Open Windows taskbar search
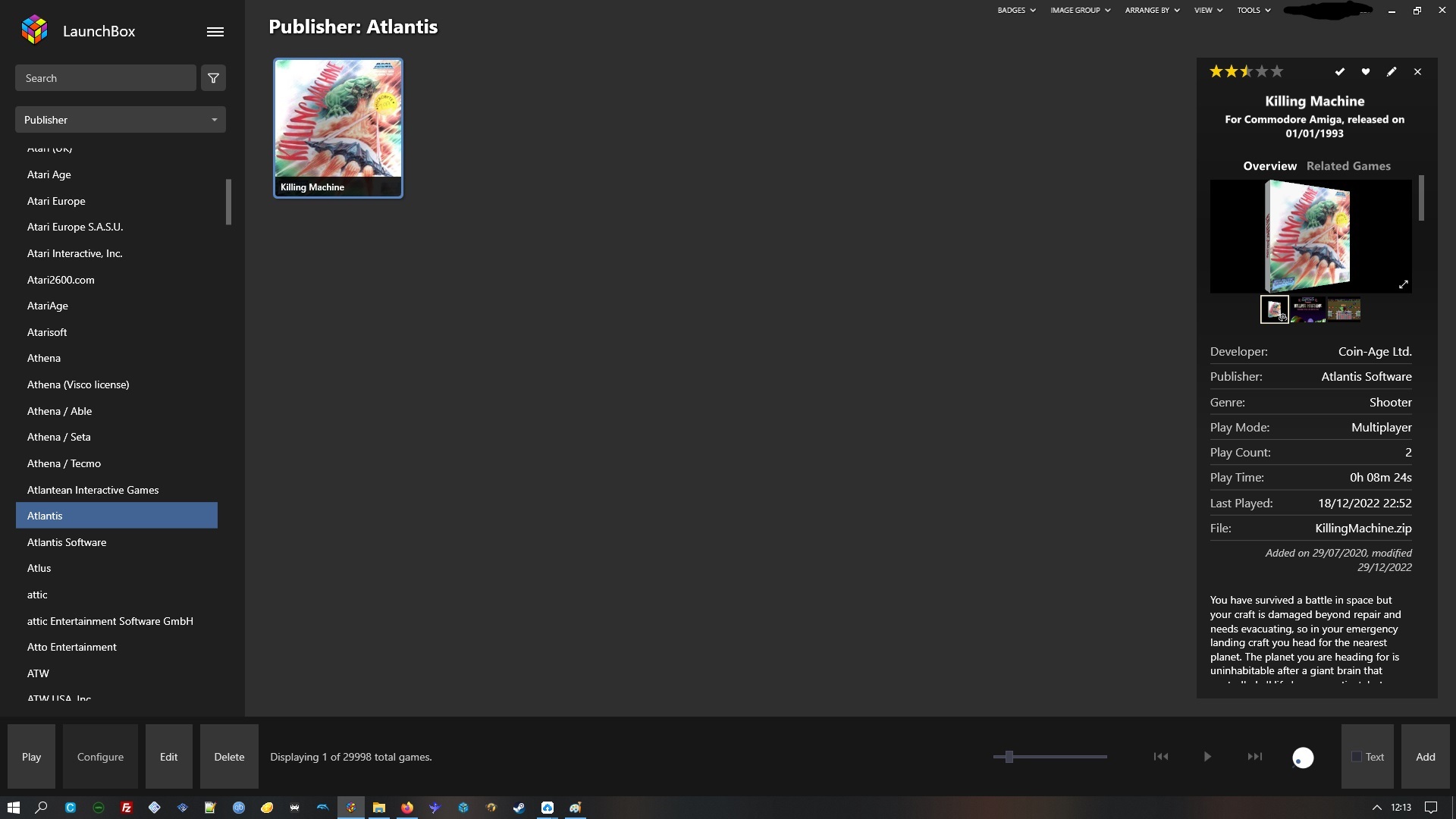The width and height of the screenshot is (1456, 819). point(42,808)
